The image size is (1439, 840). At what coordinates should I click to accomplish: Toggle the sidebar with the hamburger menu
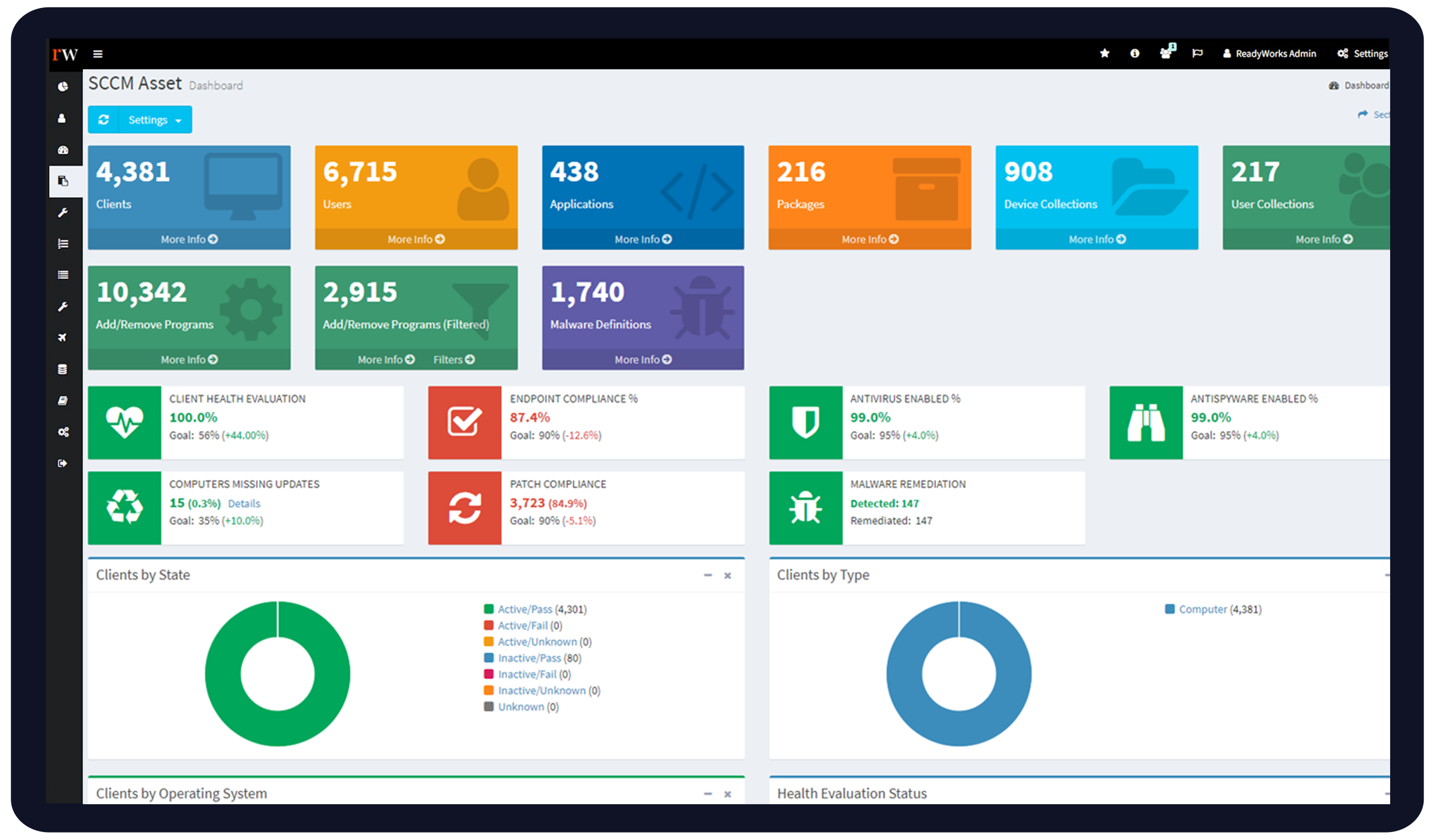(x=98, y=53)
